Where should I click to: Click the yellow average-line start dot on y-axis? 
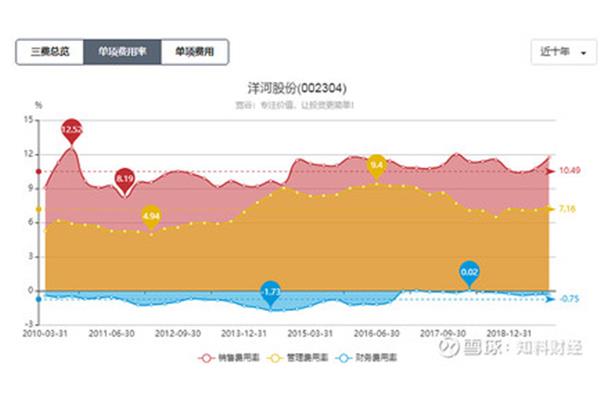point(39,210)
